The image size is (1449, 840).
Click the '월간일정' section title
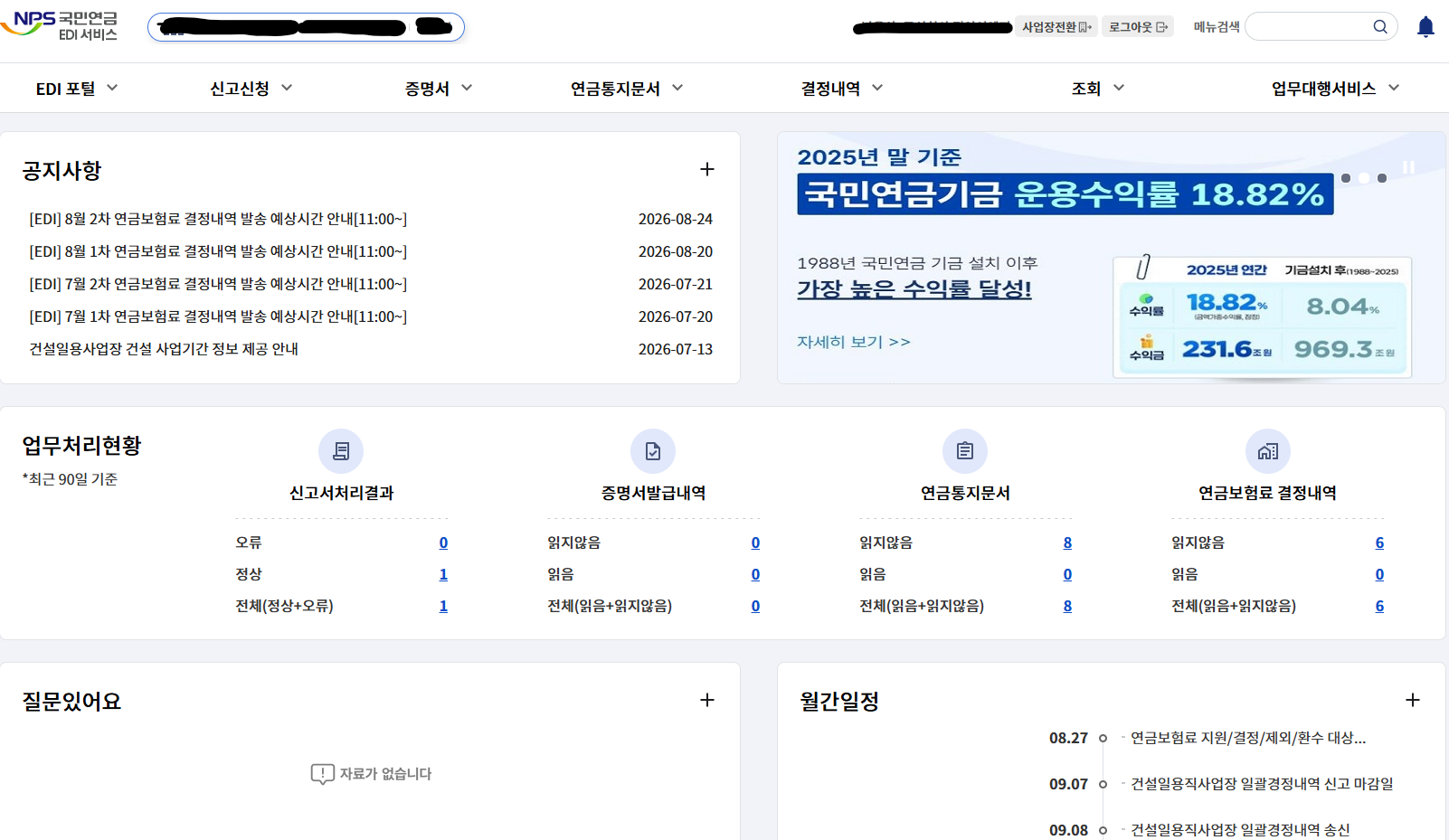pos(839,702)
